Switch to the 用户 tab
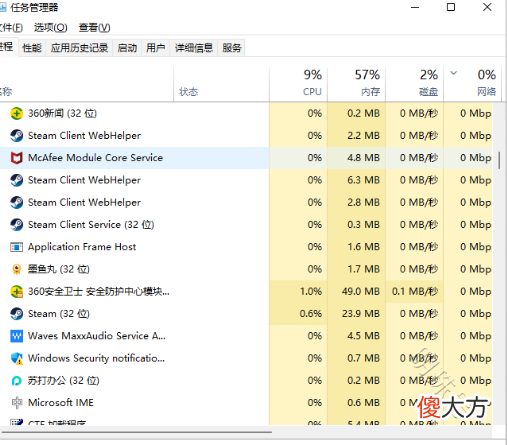Screen dimensions: 507x445 click(156, 48)
